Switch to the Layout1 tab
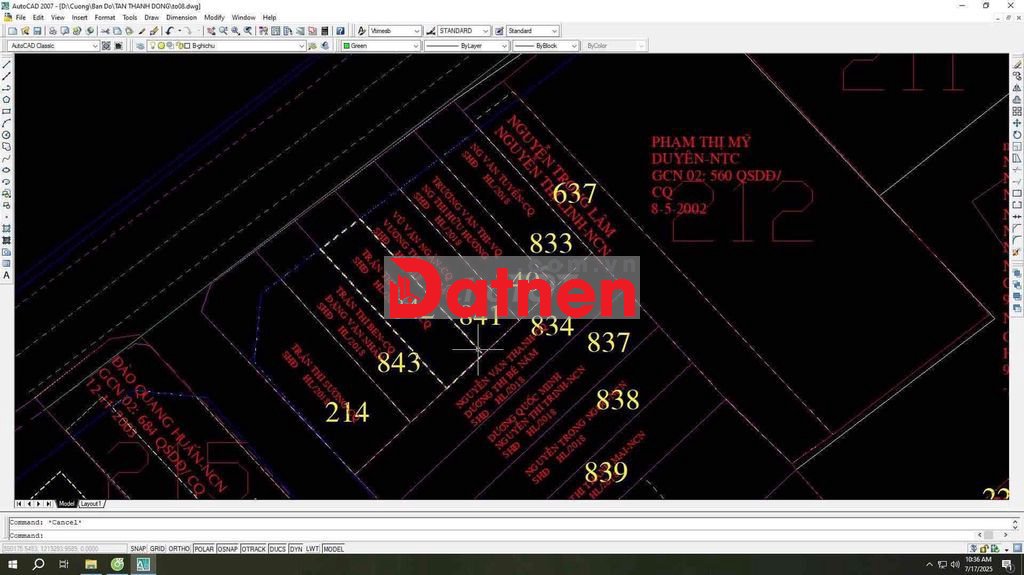This screenshot has height=575, width=1024. tap(91, 504)
